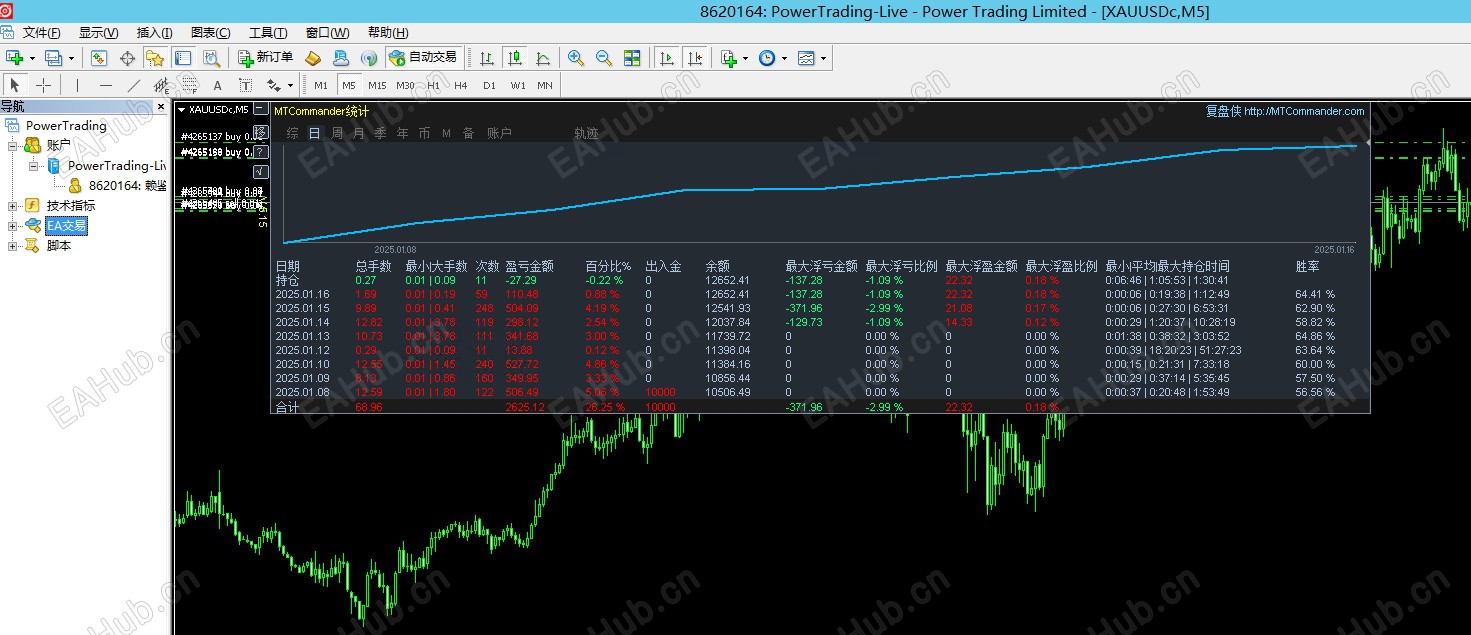Collapse the 账户 tree node
Screen dimensions: 1471x635
point(13,145)
